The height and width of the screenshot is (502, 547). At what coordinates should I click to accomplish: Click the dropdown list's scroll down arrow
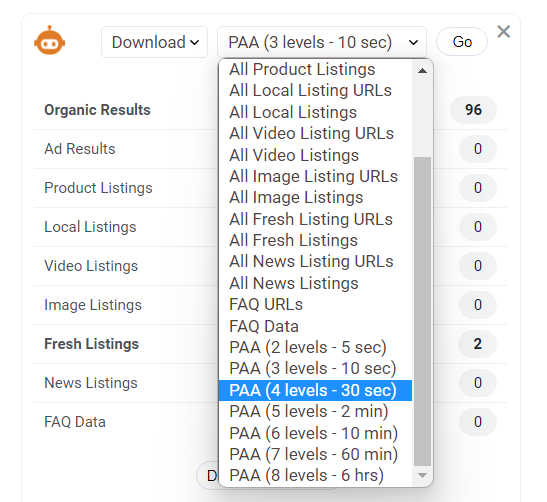pos(422,475)
